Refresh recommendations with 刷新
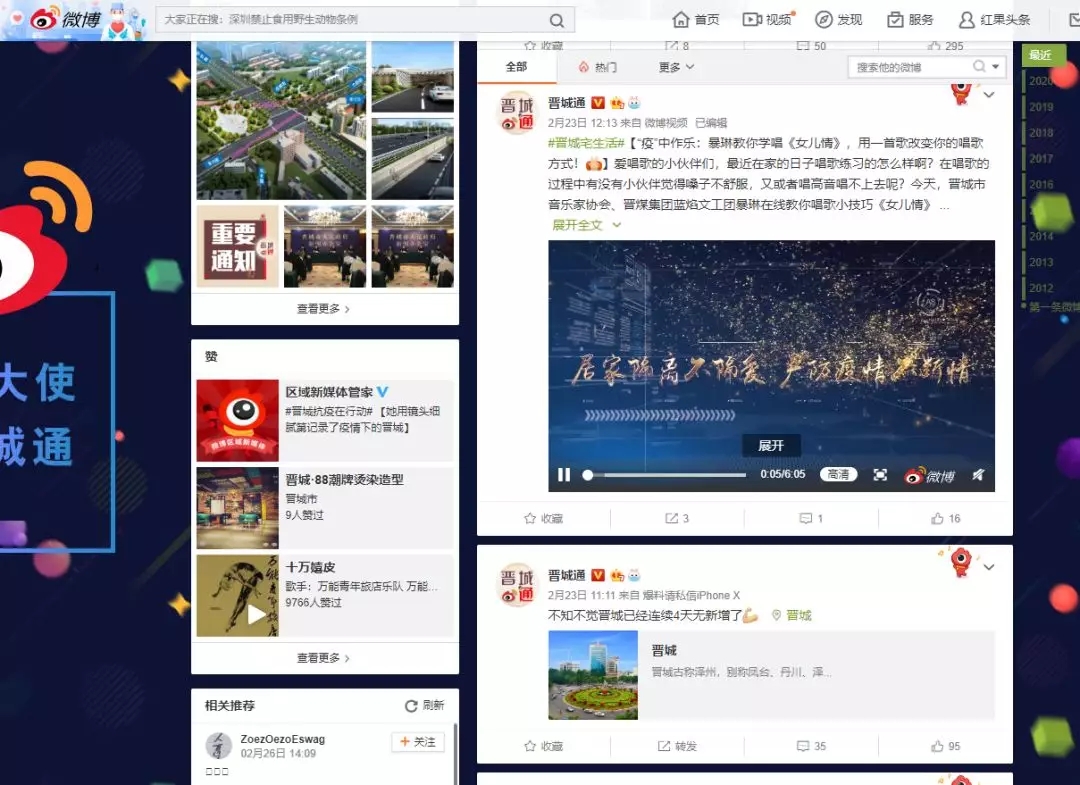This screenshot has width=1080, height=785. pos(424,705)
